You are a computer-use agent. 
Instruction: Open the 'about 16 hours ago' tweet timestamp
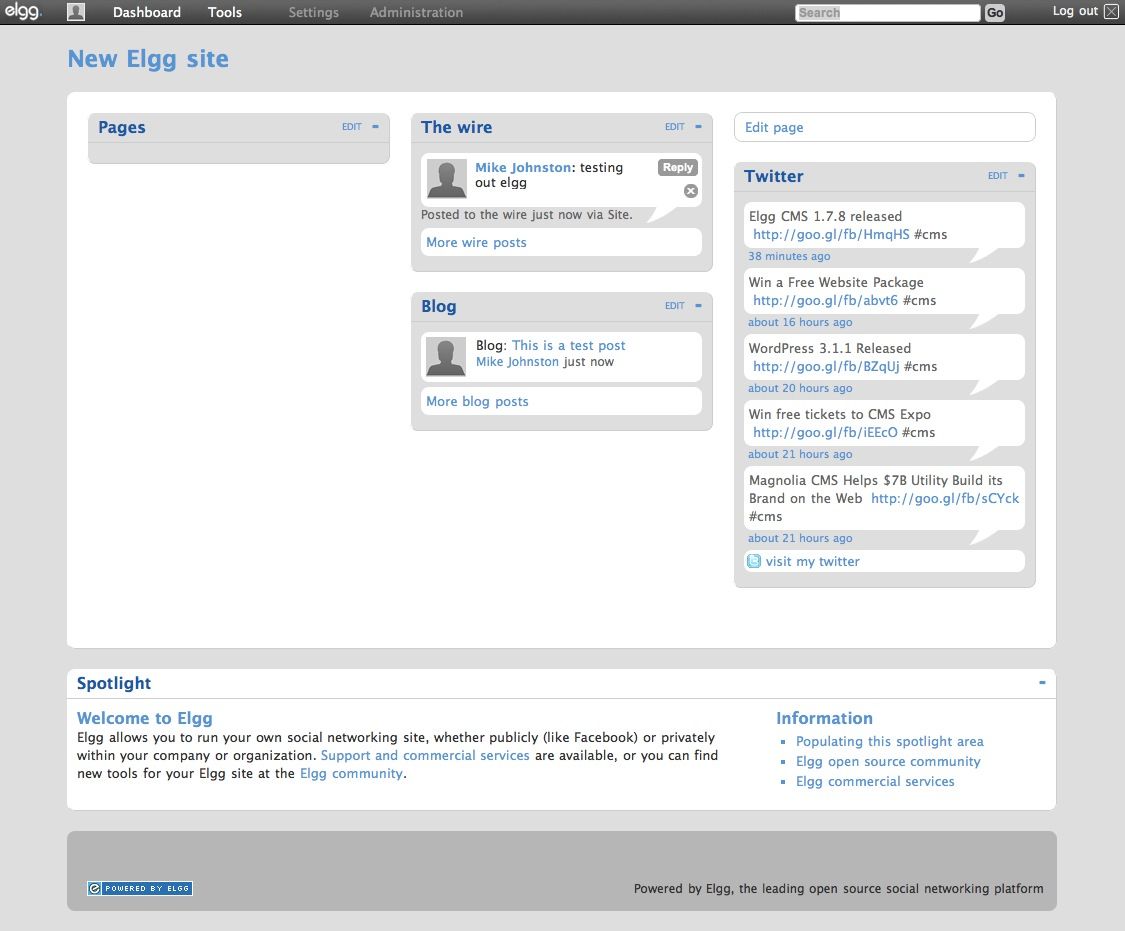pos(800,322)
